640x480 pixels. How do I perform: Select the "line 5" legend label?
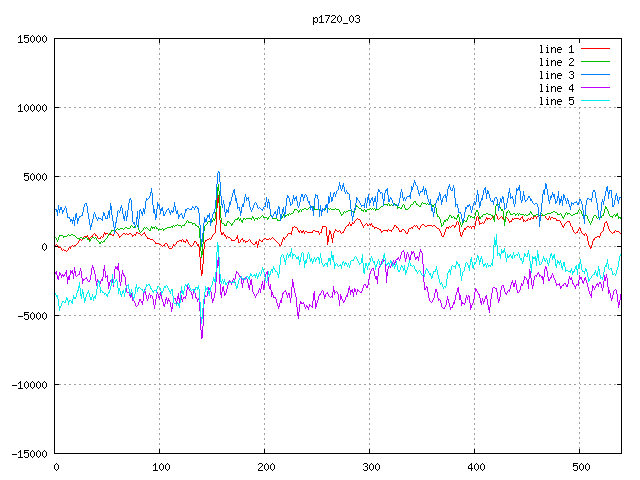556,101
